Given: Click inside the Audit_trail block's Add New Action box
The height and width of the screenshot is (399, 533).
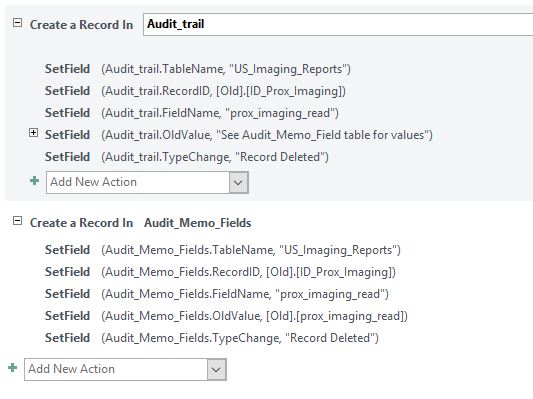Looking at the screenshot, I should point(138,183).
